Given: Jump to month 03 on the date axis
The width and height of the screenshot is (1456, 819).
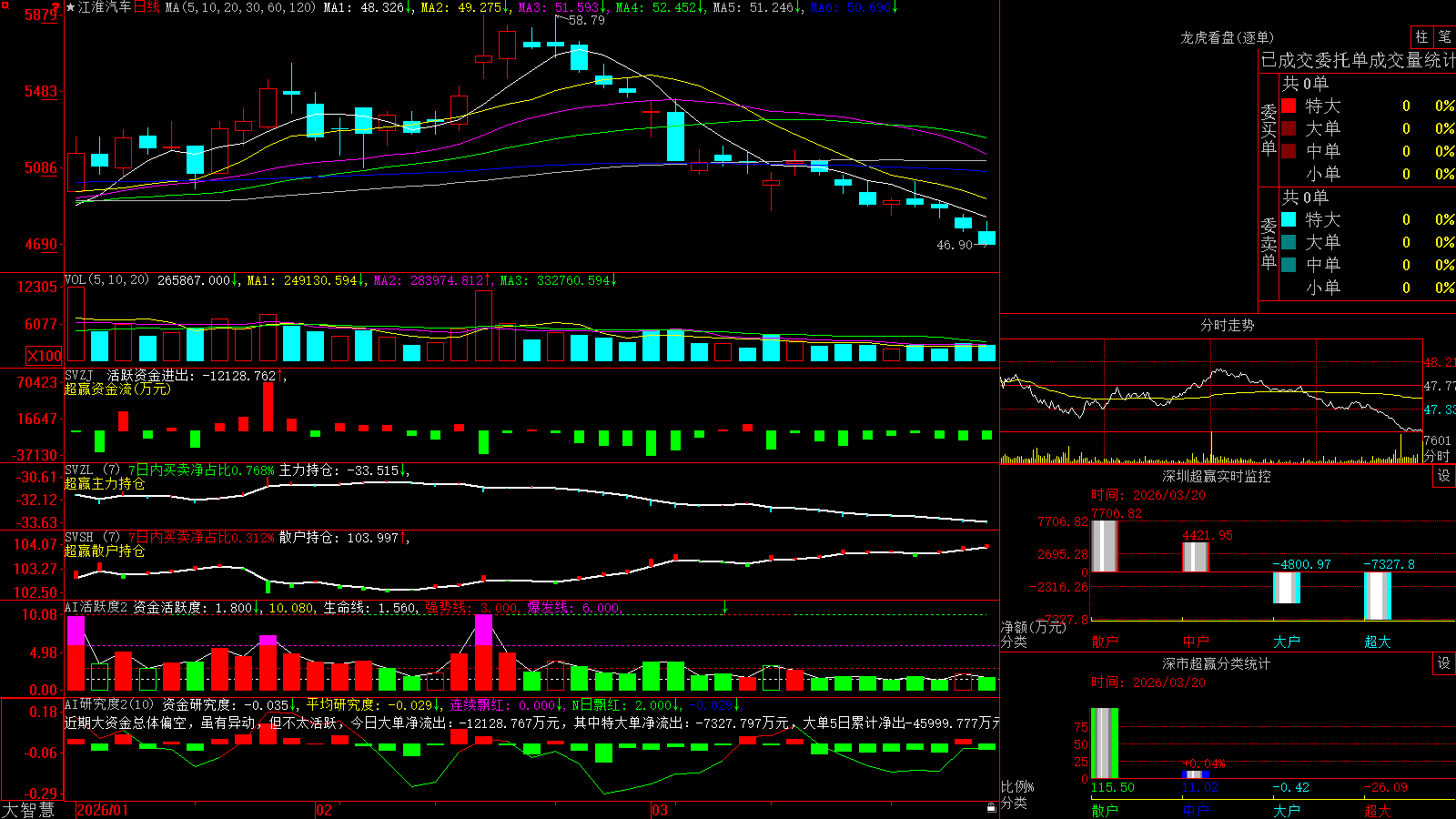Looking at the screenshot, I should [659, 810].
